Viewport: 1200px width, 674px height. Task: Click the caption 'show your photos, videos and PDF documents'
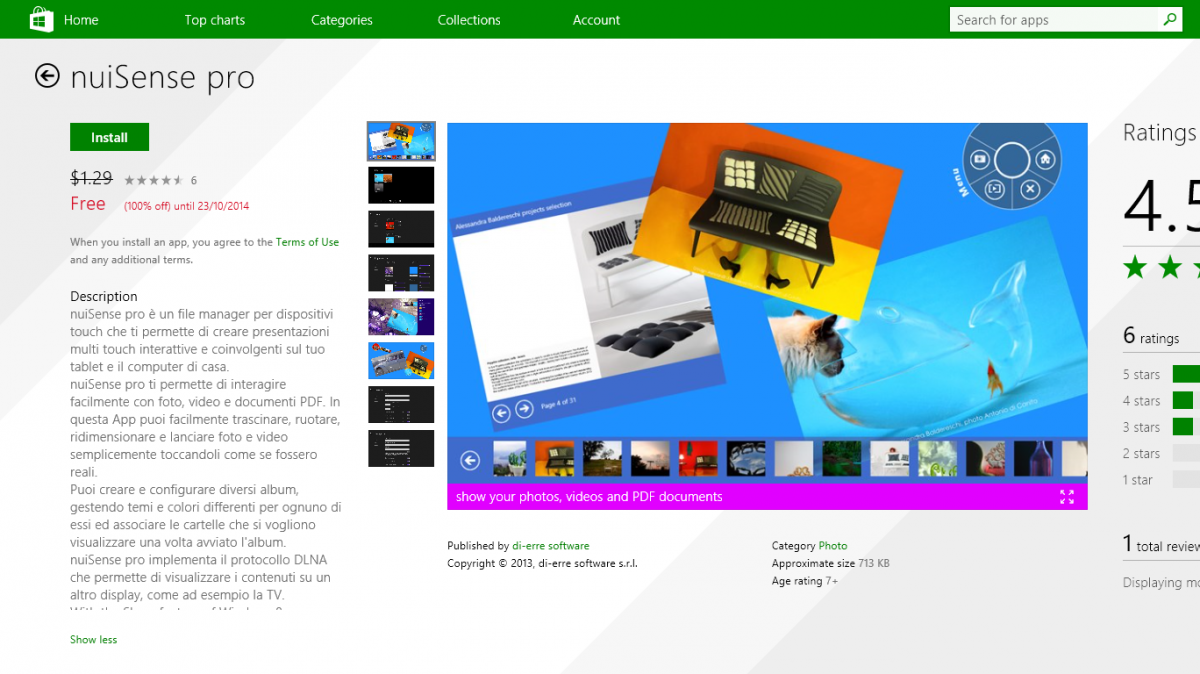[589, 497]
